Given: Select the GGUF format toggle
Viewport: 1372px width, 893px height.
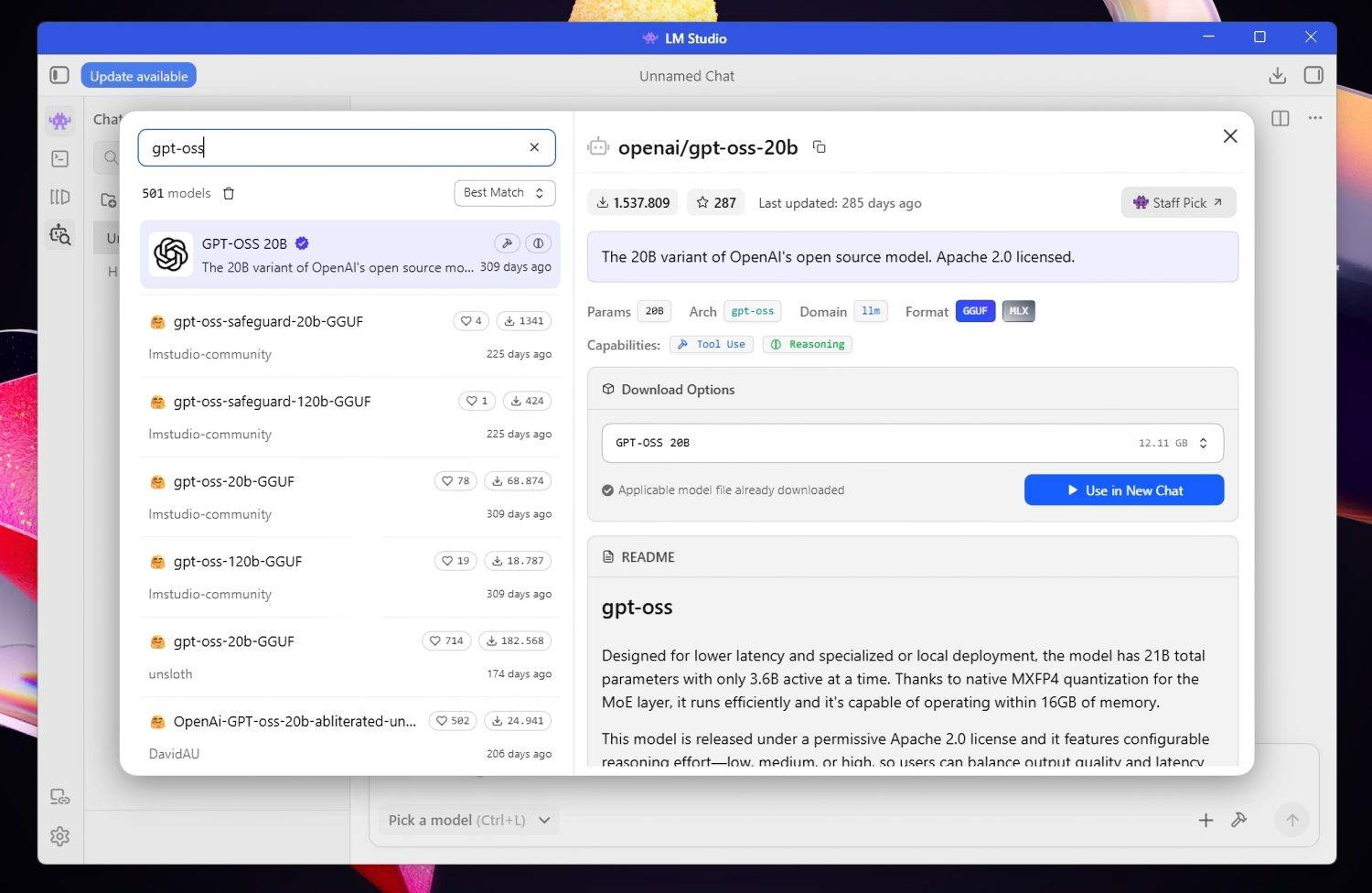Looking at the screenshot, I should point(975,311).
